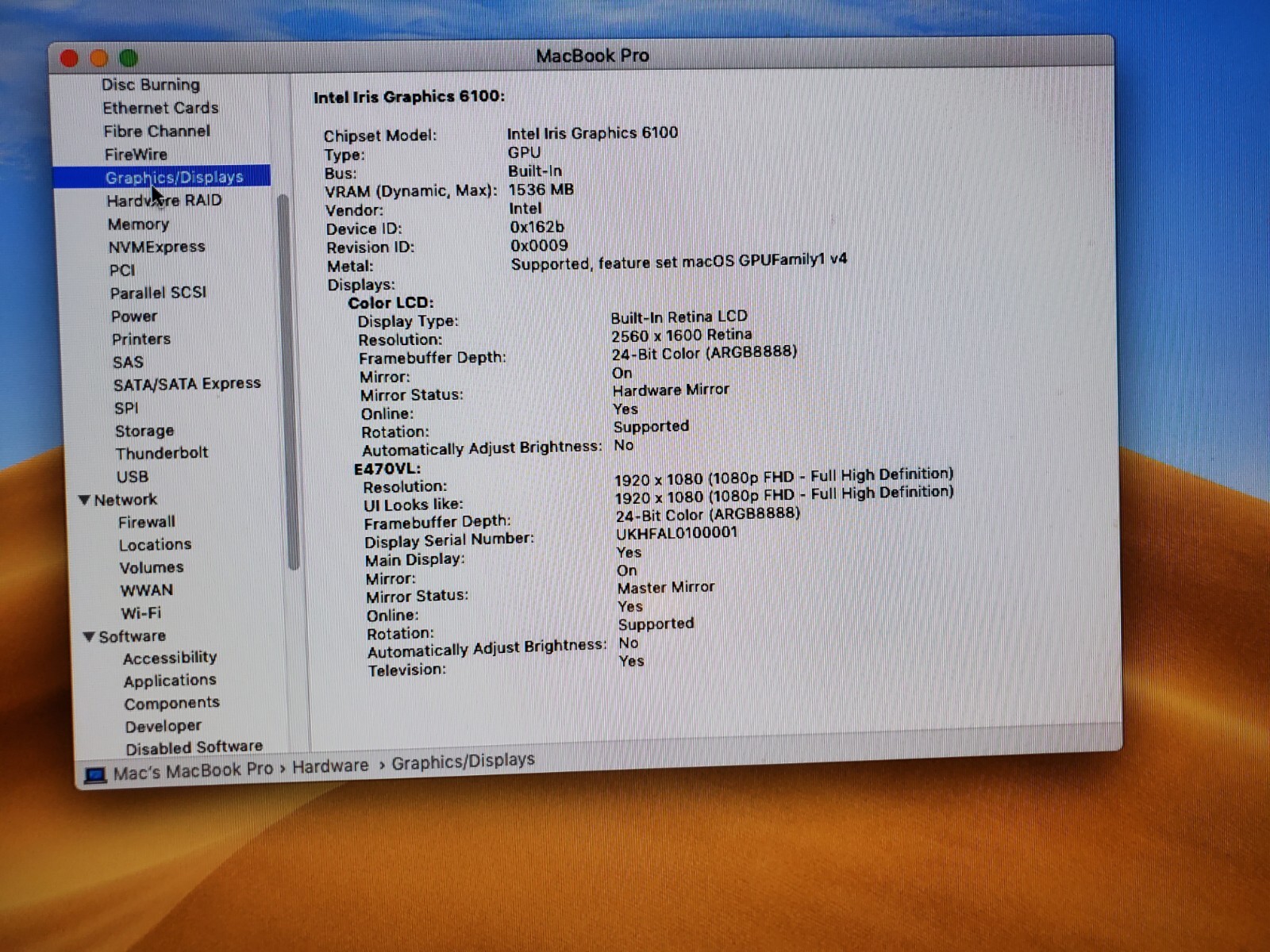Open Firewall network info
The image size is (1270, 952).
pyautogui.click(x=147, y=522)
